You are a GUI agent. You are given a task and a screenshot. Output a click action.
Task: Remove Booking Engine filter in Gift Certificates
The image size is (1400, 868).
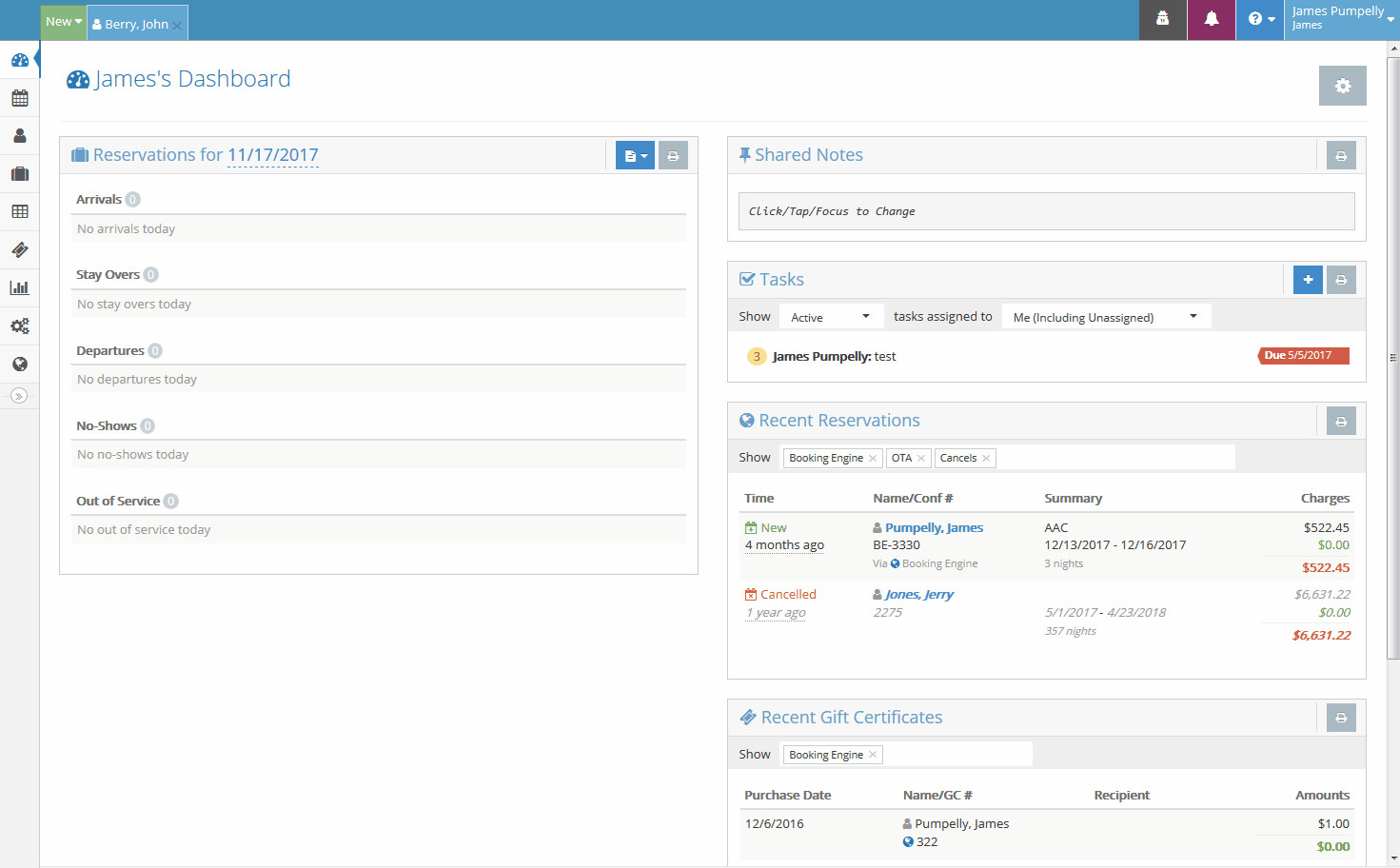coord(873,755)
